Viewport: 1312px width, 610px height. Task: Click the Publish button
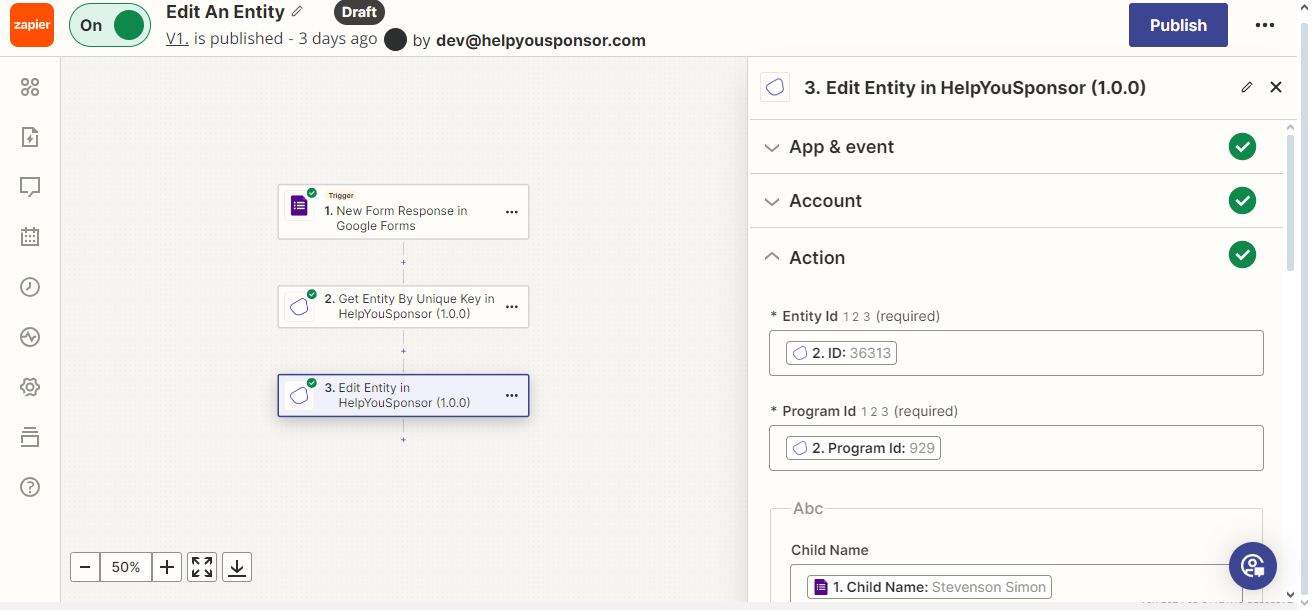pos(1178,25)
